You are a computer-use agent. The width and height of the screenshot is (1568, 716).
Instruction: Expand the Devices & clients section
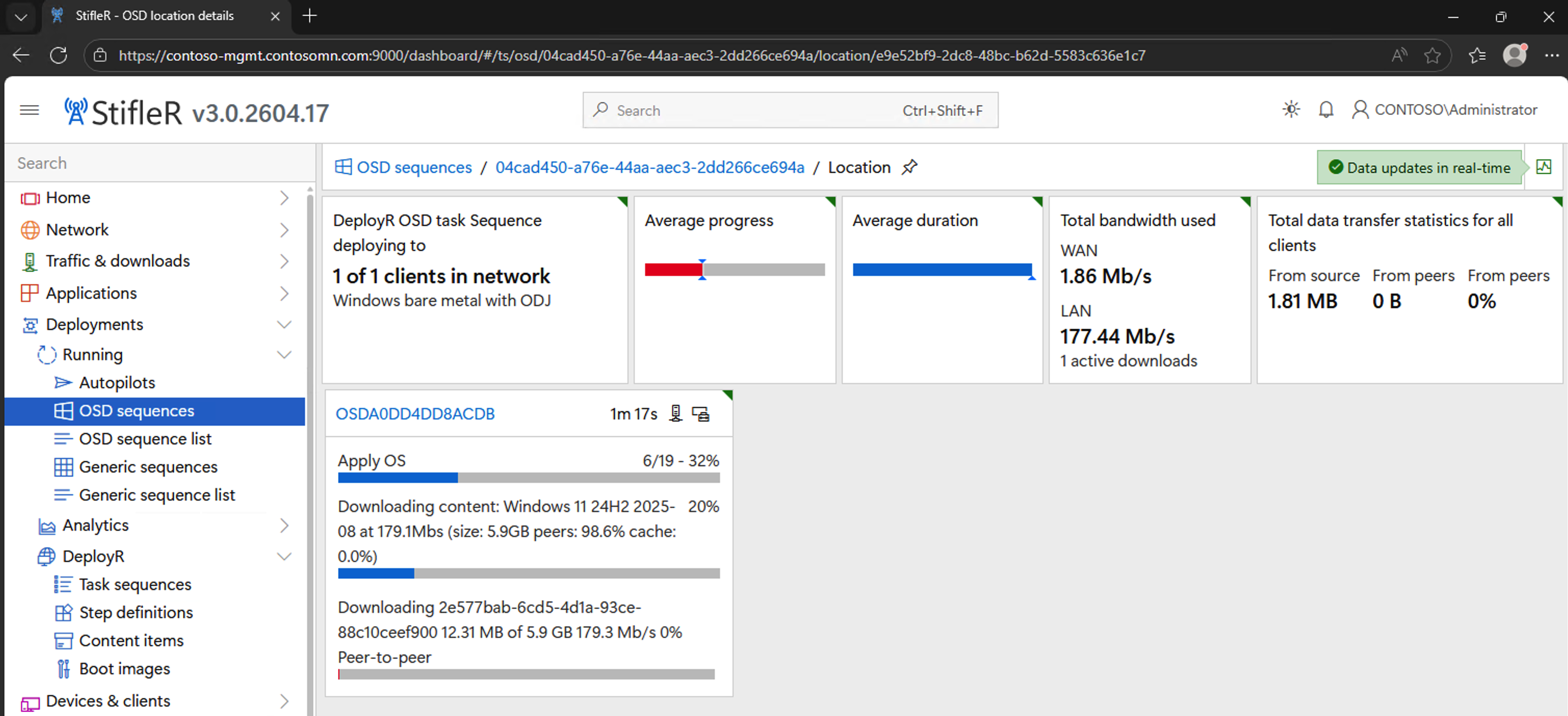pyautogui.click(x=284, y=701)
